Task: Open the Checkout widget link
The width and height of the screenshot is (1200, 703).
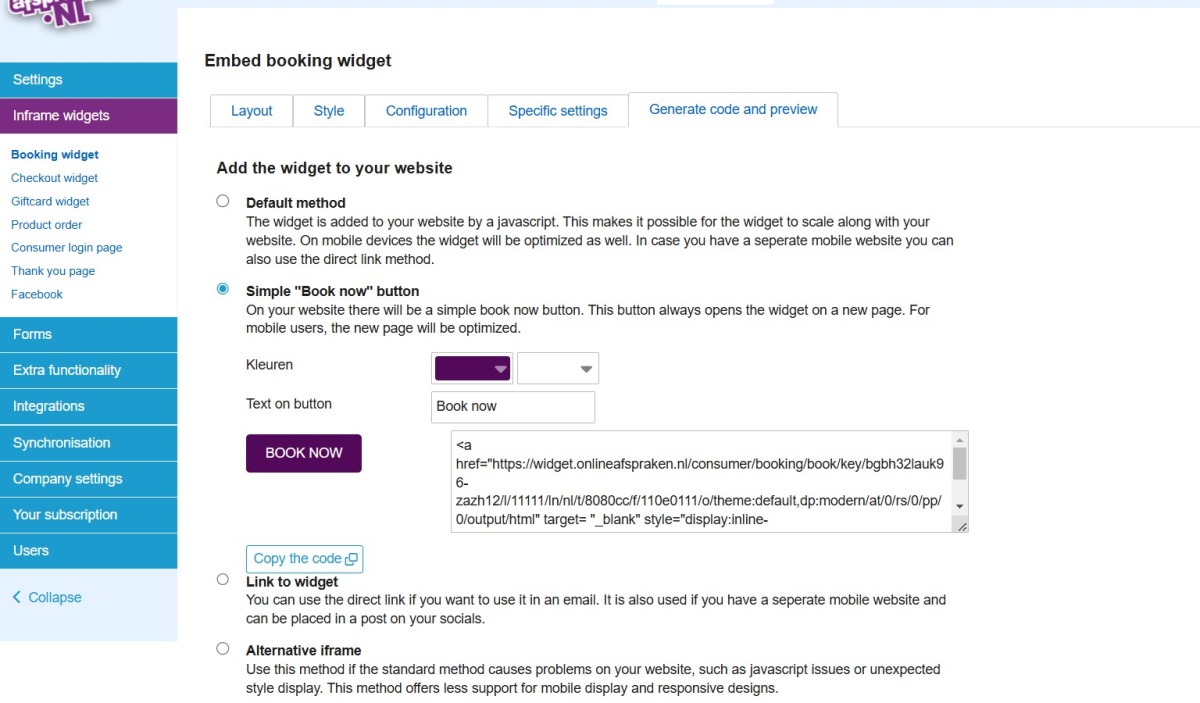Action: pos(54,178)
